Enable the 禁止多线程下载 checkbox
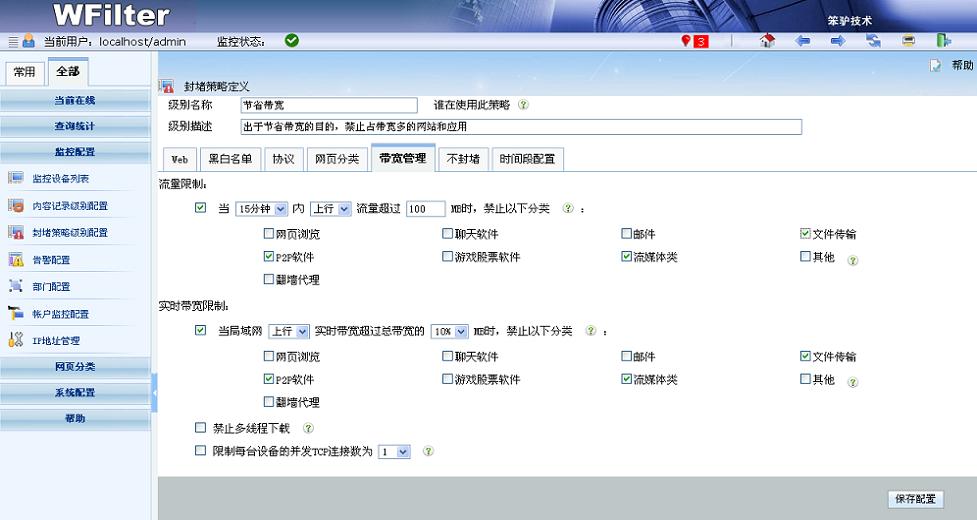Screen dimensions: 977x520 201,428
